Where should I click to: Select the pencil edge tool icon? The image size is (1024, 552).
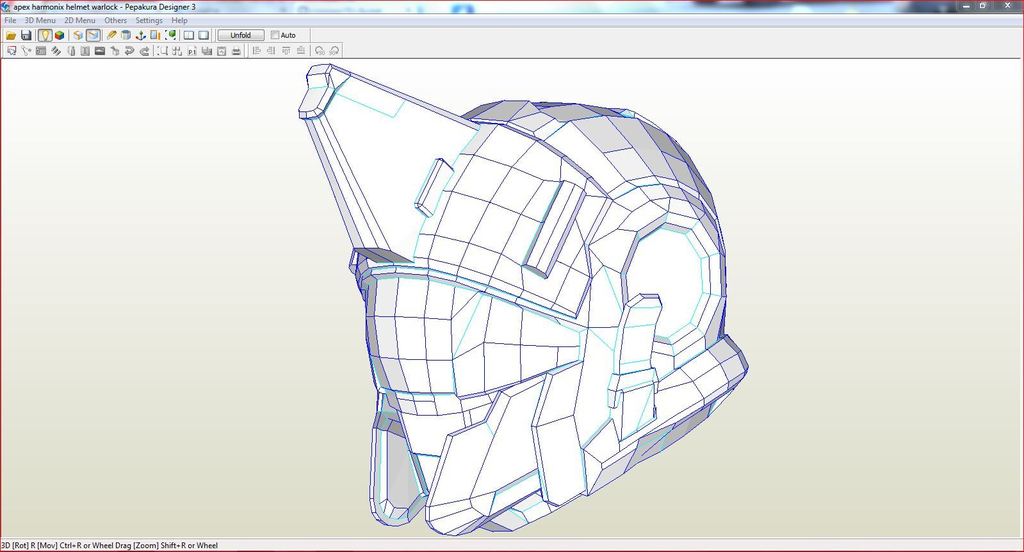(110, 35)
